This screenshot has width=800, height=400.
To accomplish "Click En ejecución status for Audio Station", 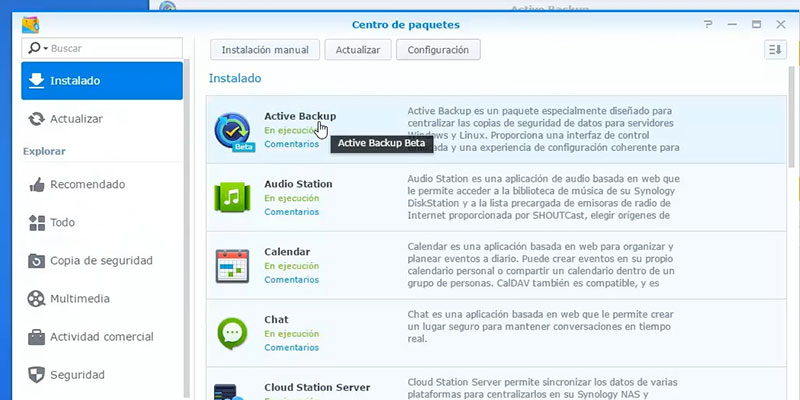I will pyautogui.click(x=291, y=198).
